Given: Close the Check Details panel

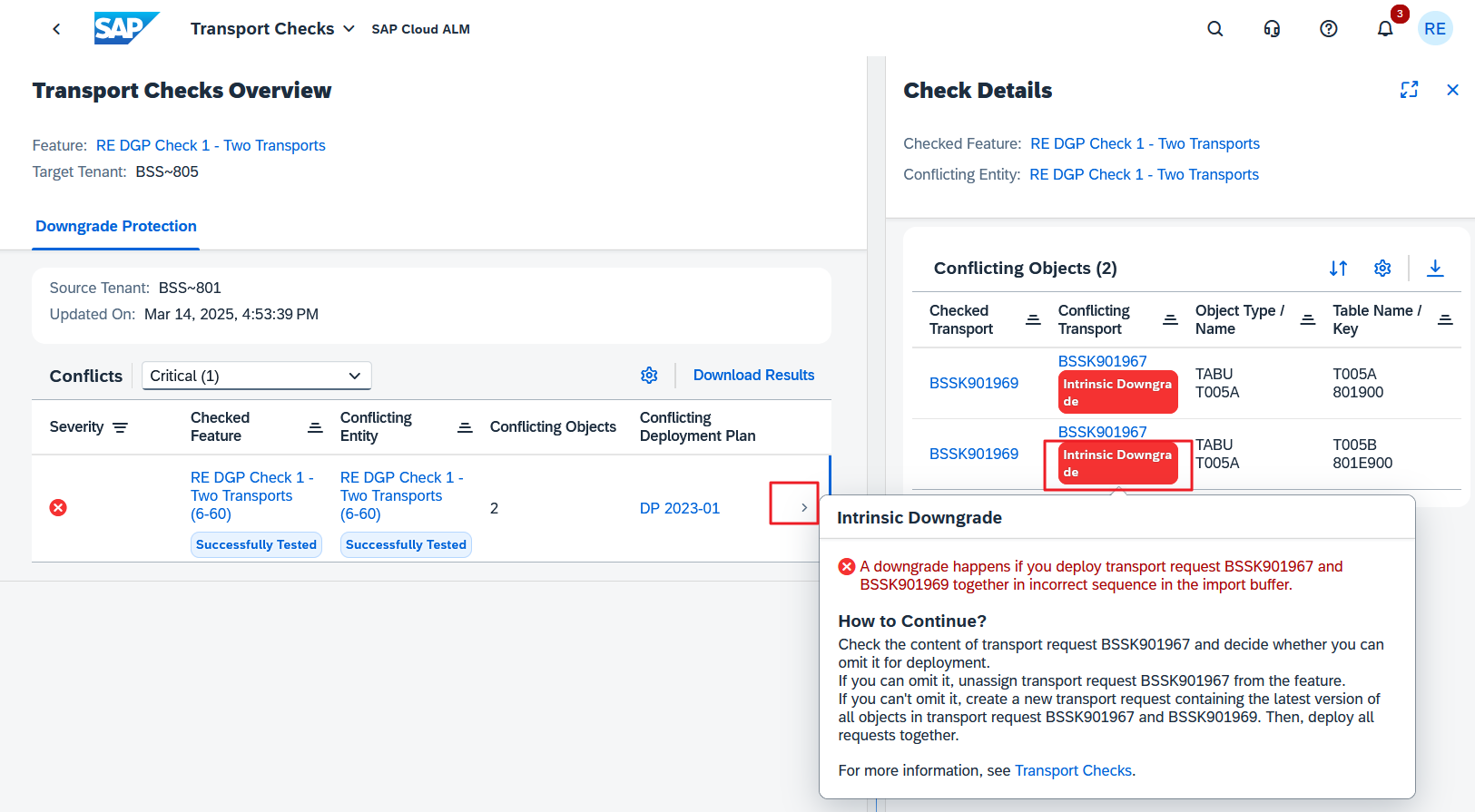Looking at the screenshot, I should click(1452, 90).
